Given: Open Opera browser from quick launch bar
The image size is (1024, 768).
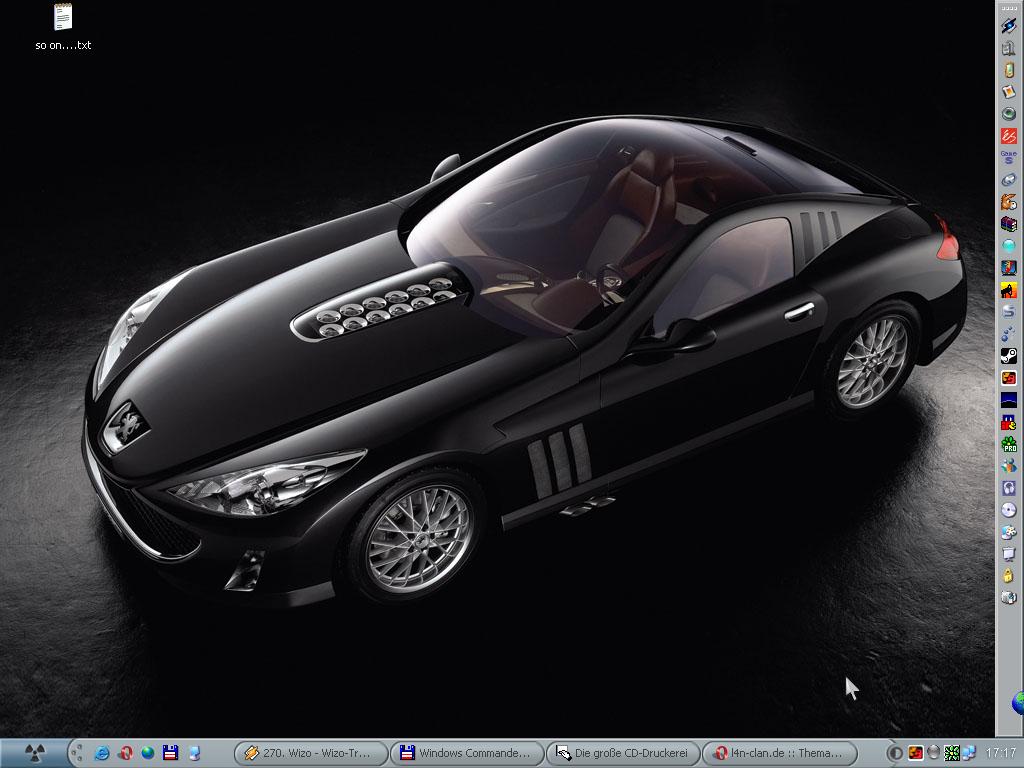Looking at the screenshot, I should 126,752.
